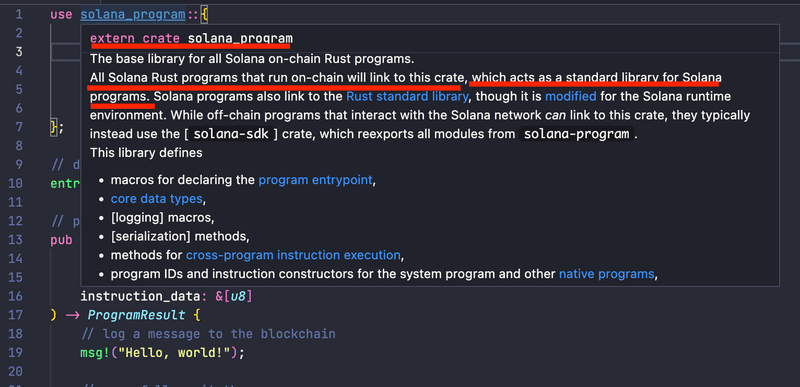Open cross-program instruction execution link
The height and width of the screenshot is (387, 800).
pyautogui.click(x=293, y=255)
